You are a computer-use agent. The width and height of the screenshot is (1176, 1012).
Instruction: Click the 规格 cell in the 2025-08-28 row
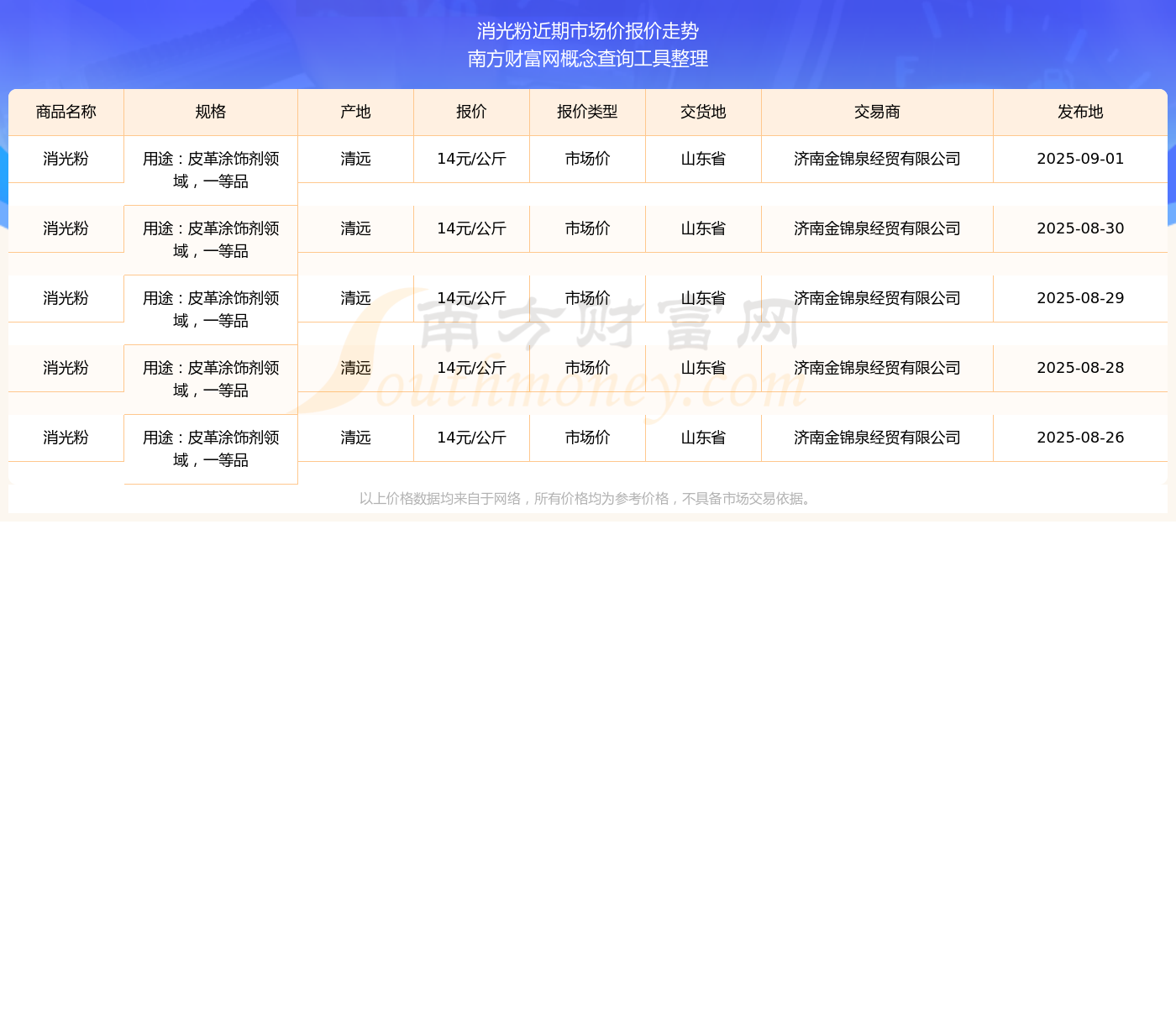(x=211, y=380)
